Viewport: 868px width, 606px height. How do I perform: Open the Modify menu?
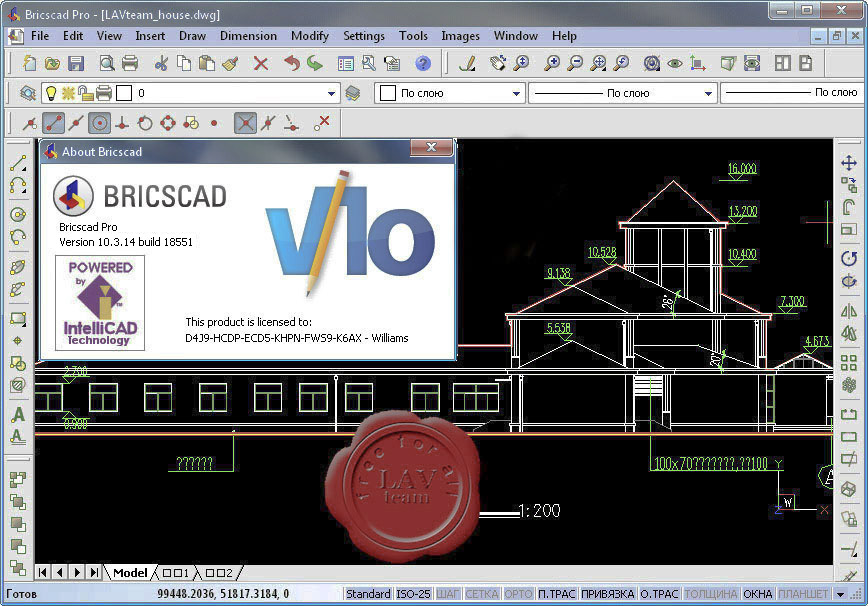[309, 36]
